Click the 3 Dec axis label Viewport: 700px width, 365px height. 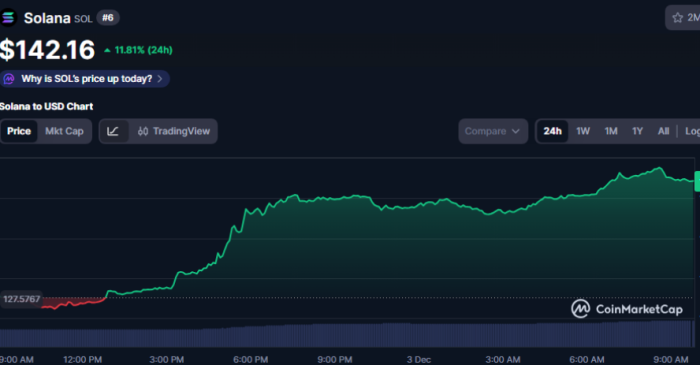[x=419, y=360]
